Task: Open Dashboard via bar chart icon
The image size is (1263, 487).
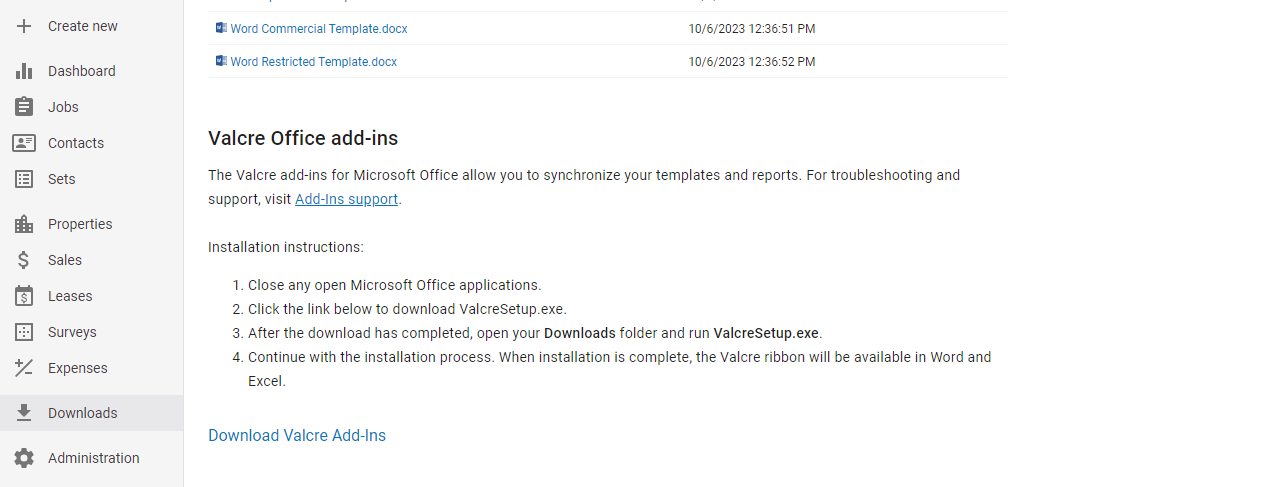Action: (24, 71)
